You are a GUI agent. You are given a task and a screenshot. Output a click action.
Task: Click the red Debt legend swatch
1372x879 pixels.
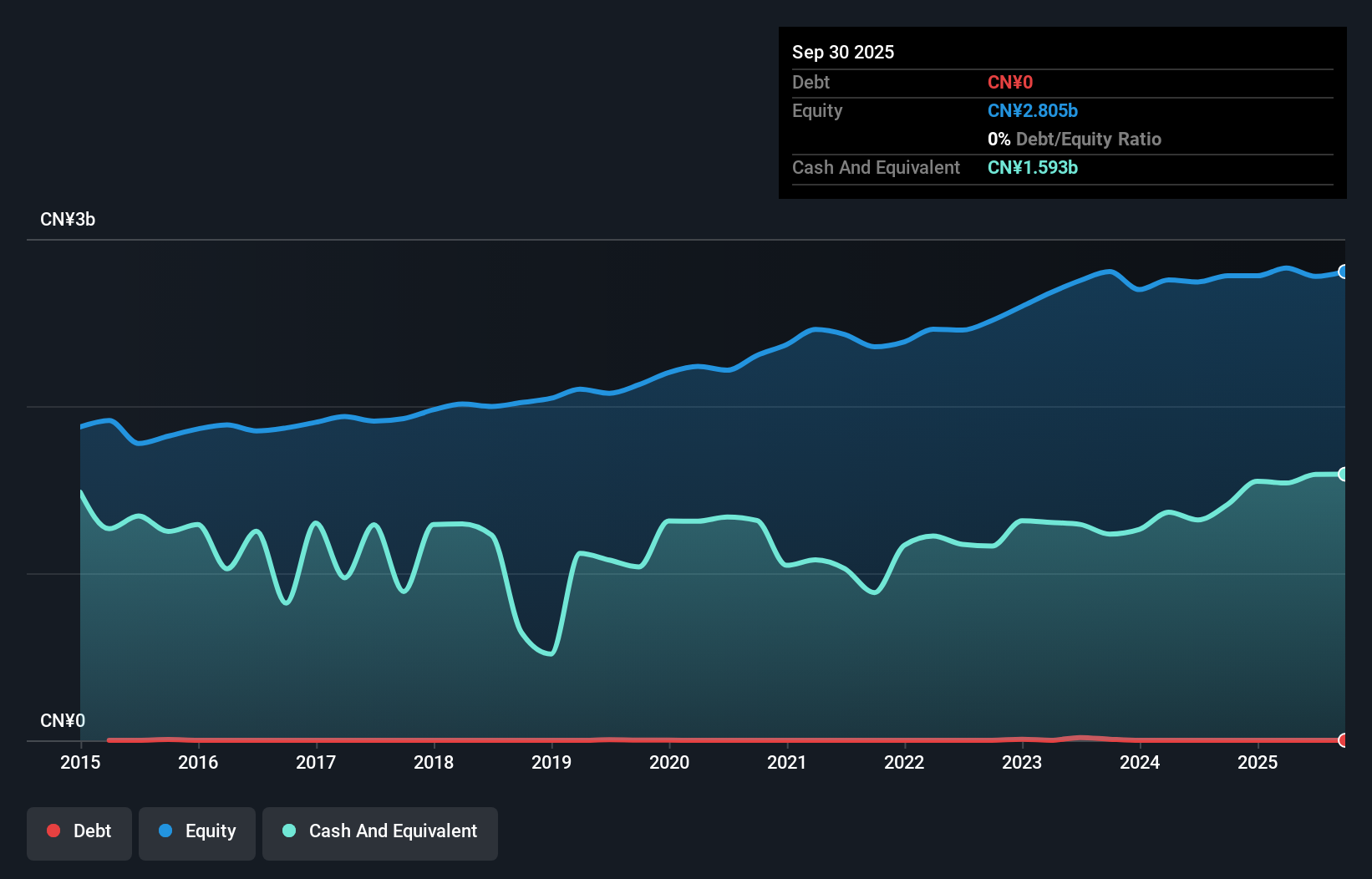[x=53, y=831]
